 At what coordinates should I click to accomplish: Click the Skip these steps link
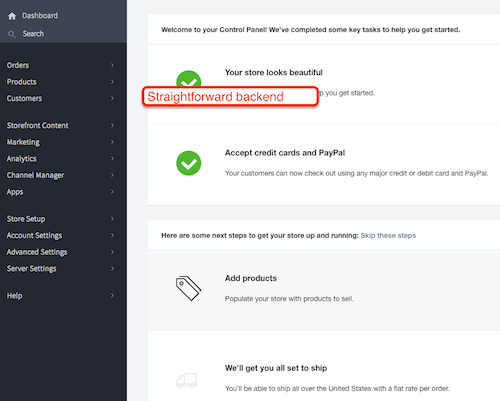pos(388,235)
